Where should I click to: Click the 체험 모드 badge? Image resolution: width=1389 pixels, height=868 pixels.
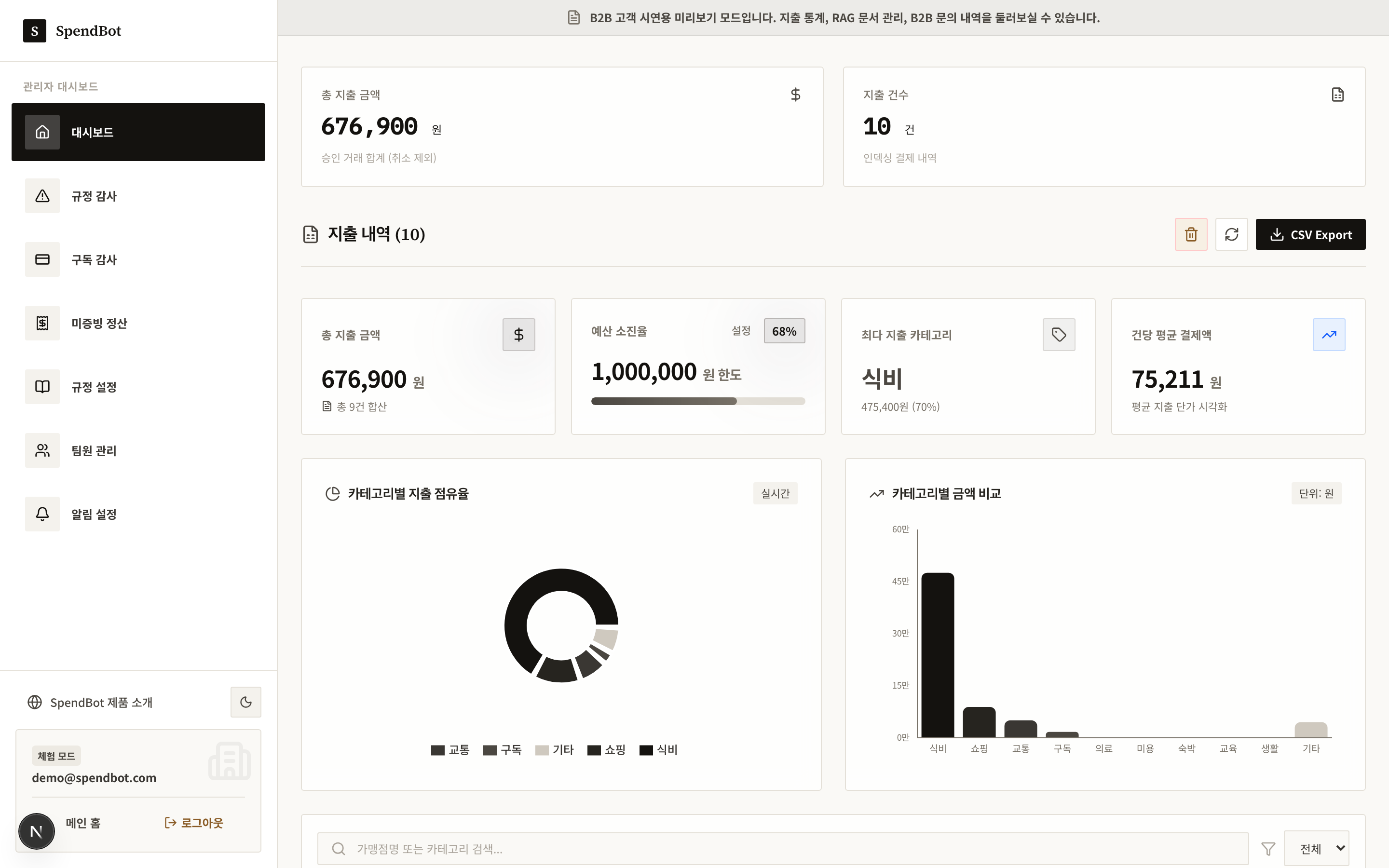(56, 756)
